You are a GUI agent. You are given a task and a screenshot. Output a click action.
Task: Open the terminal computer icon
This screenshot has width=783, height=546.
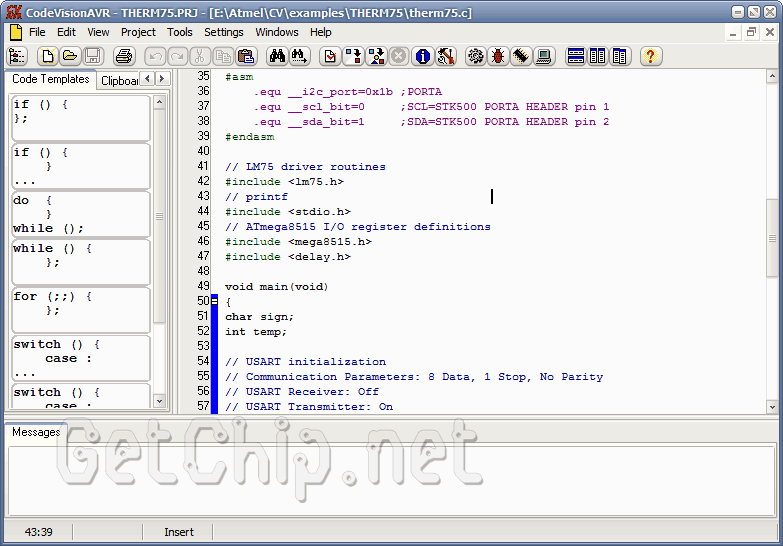click(544, 56)
